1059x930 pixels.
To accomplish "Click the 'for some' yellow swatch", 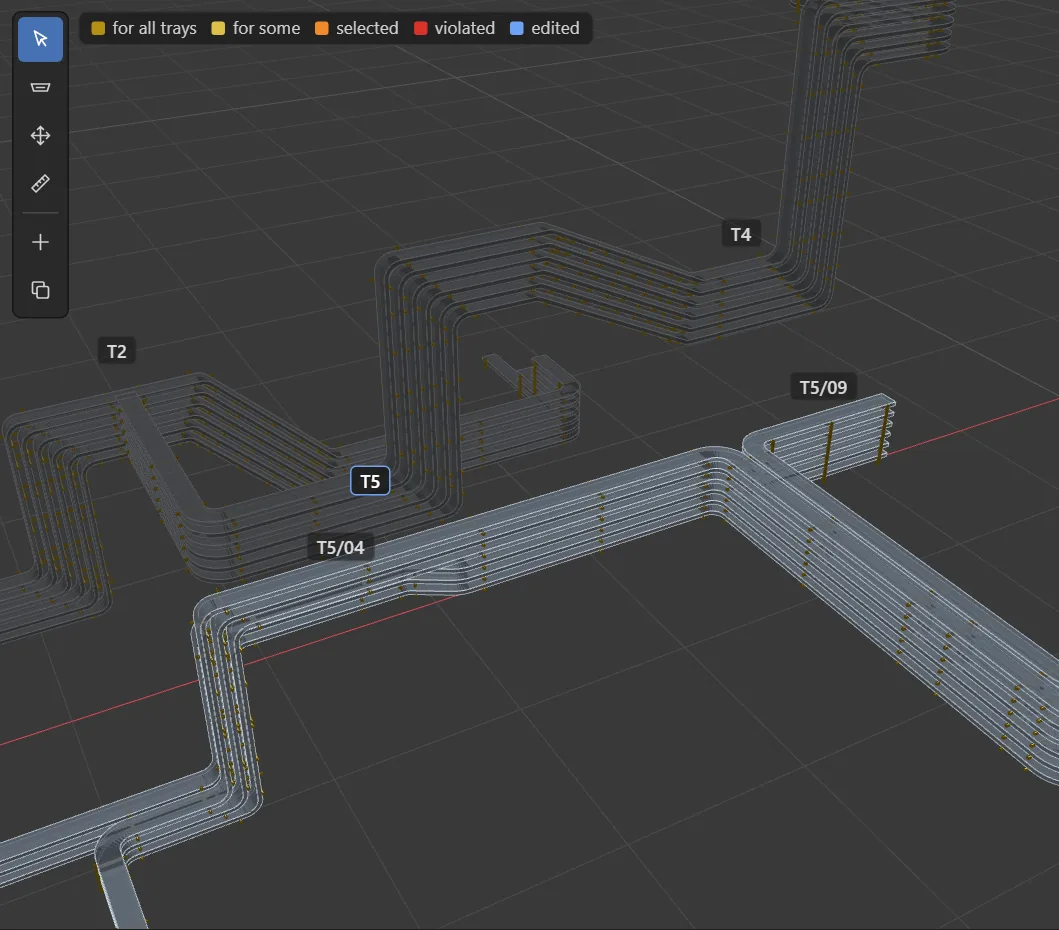I will click(218, 28).
